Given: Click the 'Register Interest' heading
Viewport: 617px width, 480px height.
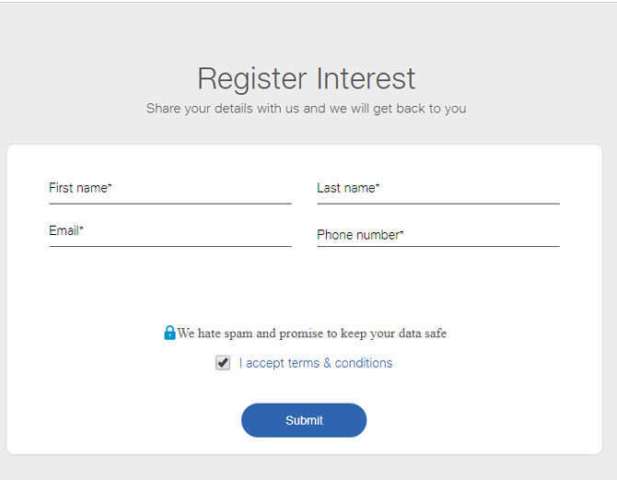Looking at the screenshot, I should pos(306,79).
